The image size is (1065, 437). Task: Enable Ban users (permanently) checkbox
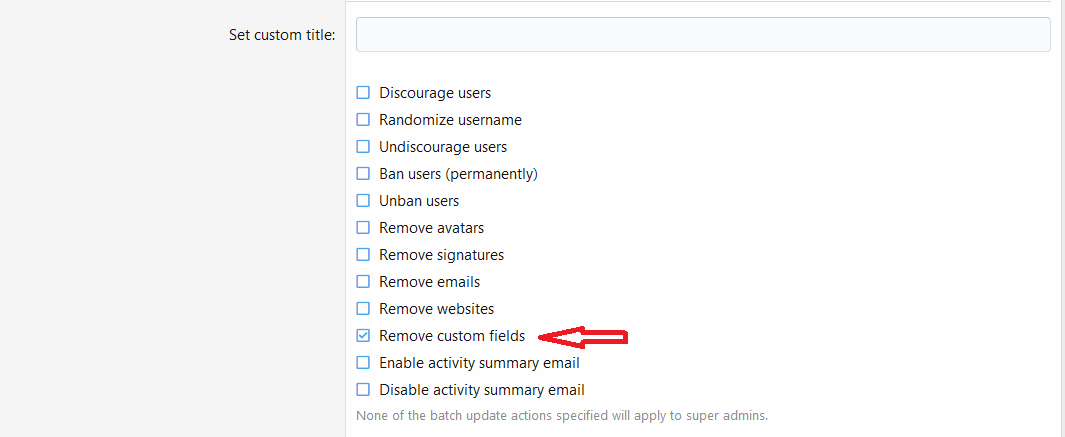(363, 174)
